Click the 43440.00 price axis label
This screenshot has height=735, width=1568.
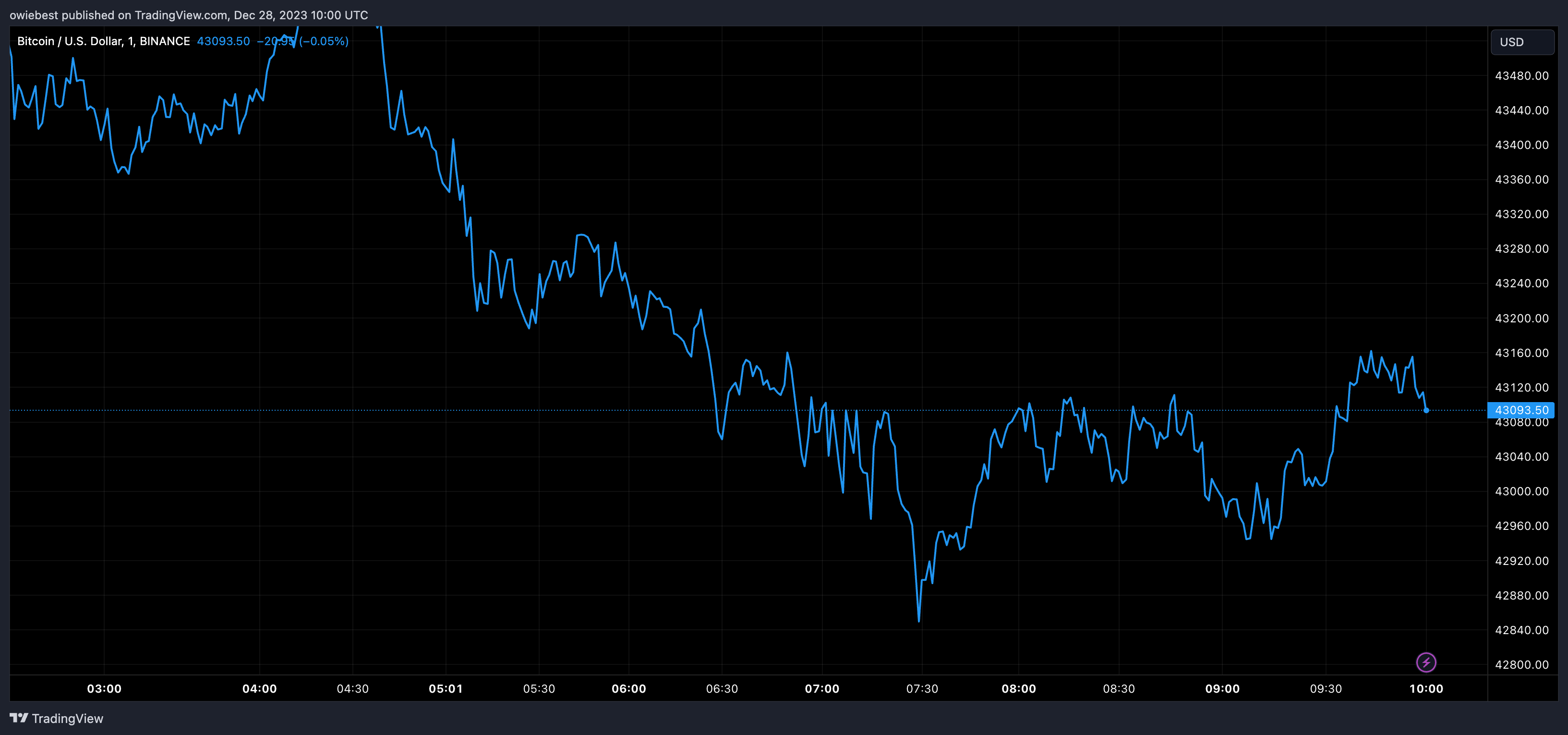pyautogui.click(x=1522, y=110)
